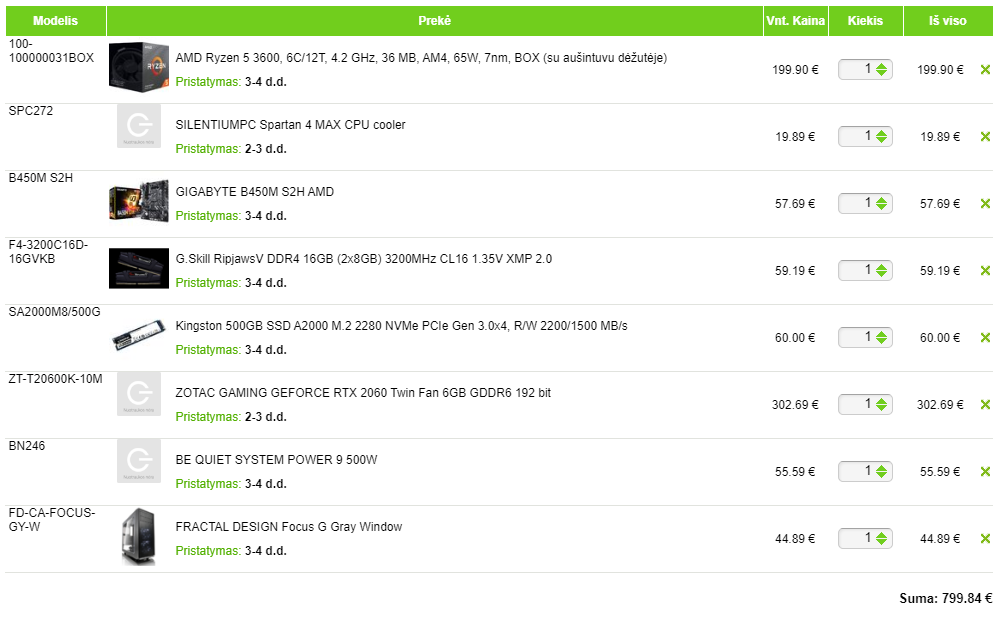Select model code SPC272

pyautogui.click(x=31, y=111)
